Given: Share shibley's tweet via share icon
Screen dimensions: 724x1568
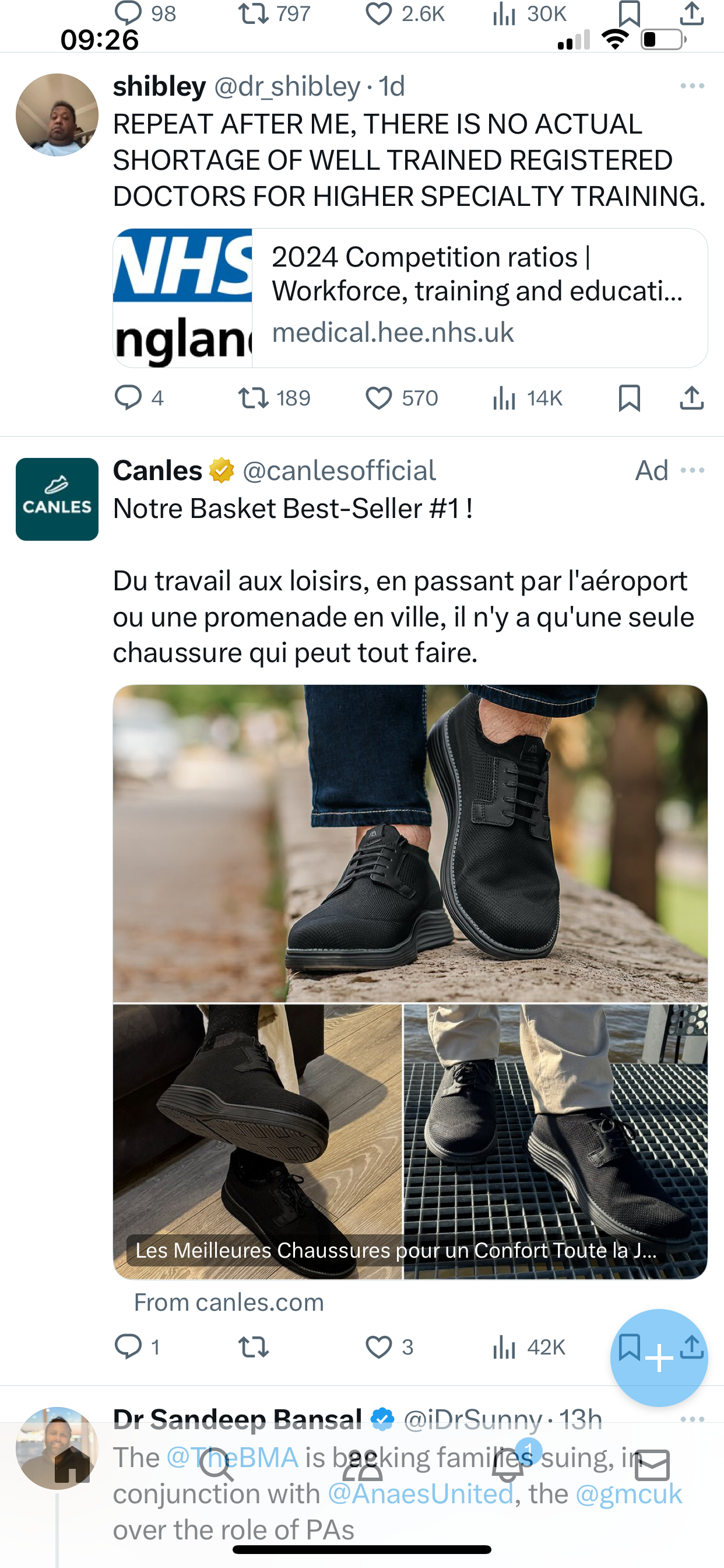Looking at the screenshot, I should pyautogui.click(x=692, y=398).
